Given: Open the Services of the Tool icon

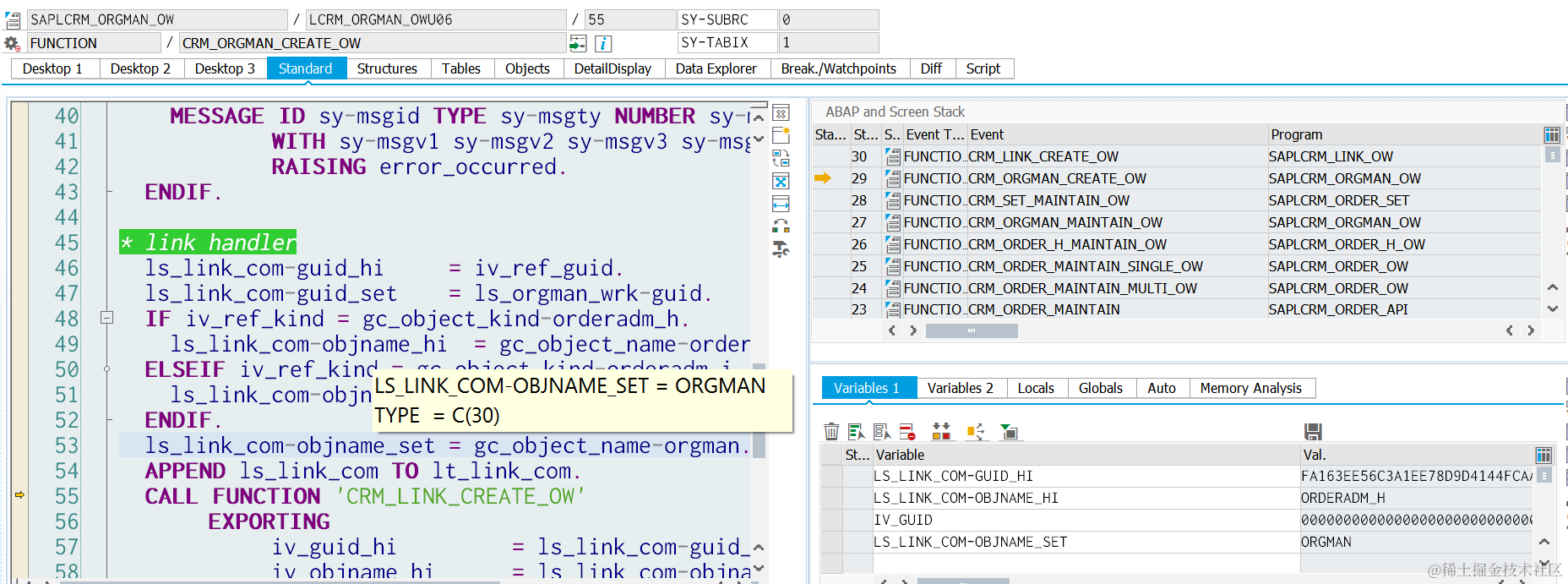Looking at the screenshot, I should tap(781, 249).
